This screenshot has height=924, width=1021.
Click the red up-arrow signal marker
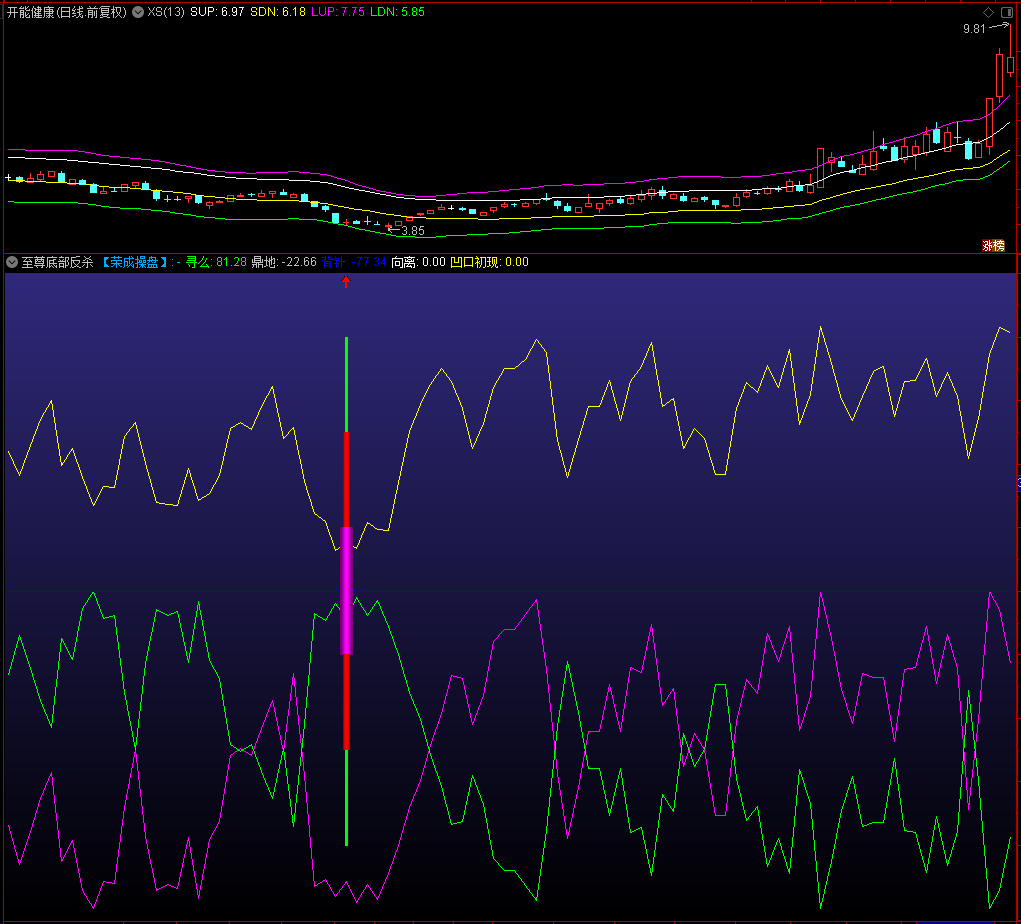tap(346, 282)
